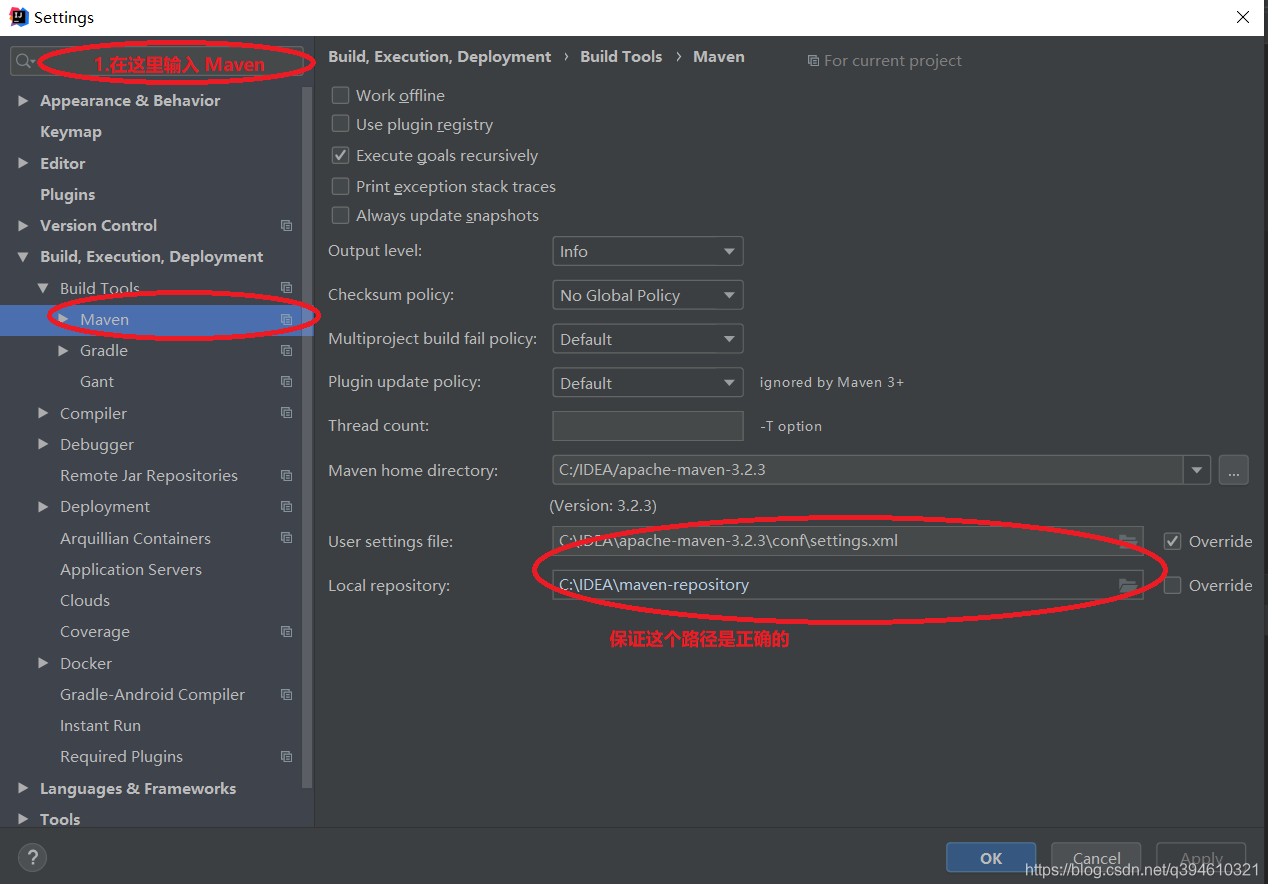Click Build, Execution, Deployment breadcrumb

(439, 57)
